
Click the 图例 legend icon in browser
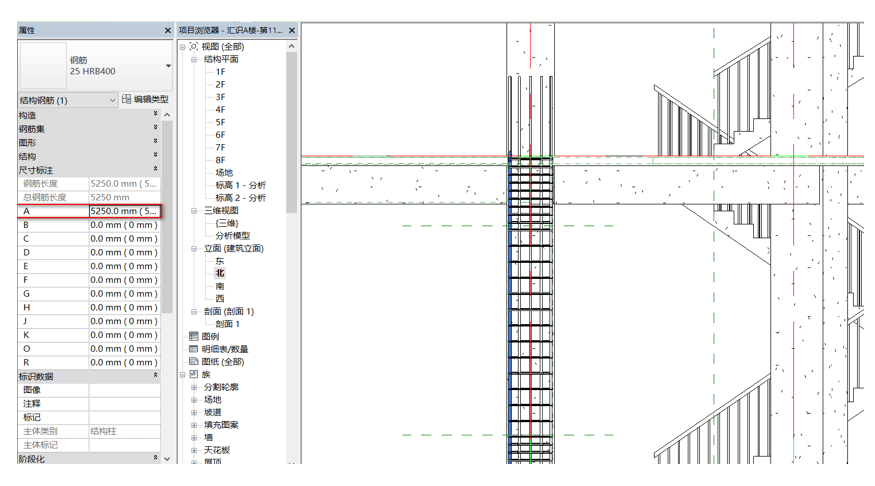194,337
